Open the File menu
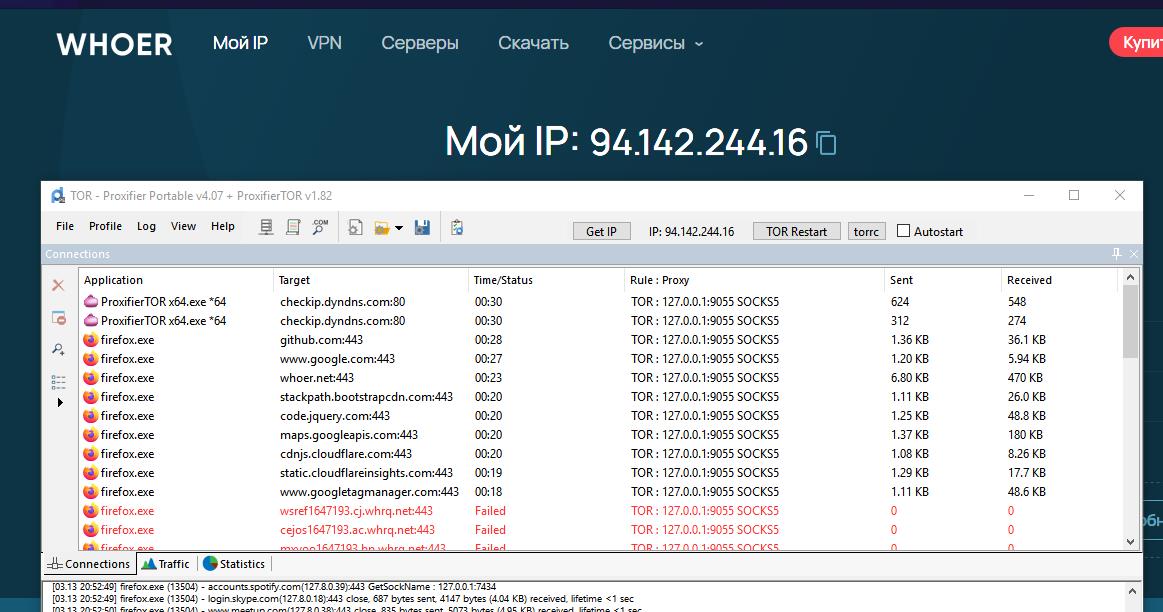 pos(65,226)
